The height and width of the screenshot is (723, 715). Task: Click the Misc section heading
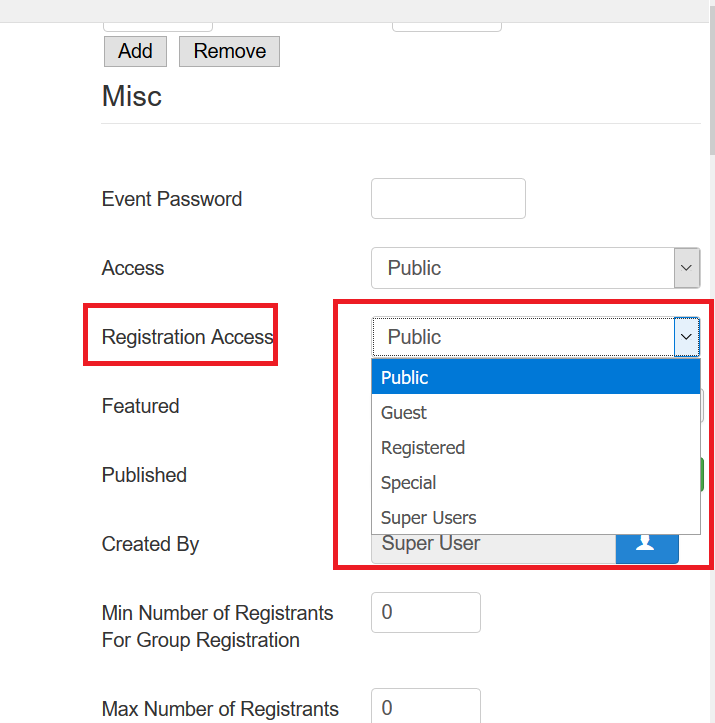tap(132, 96)
